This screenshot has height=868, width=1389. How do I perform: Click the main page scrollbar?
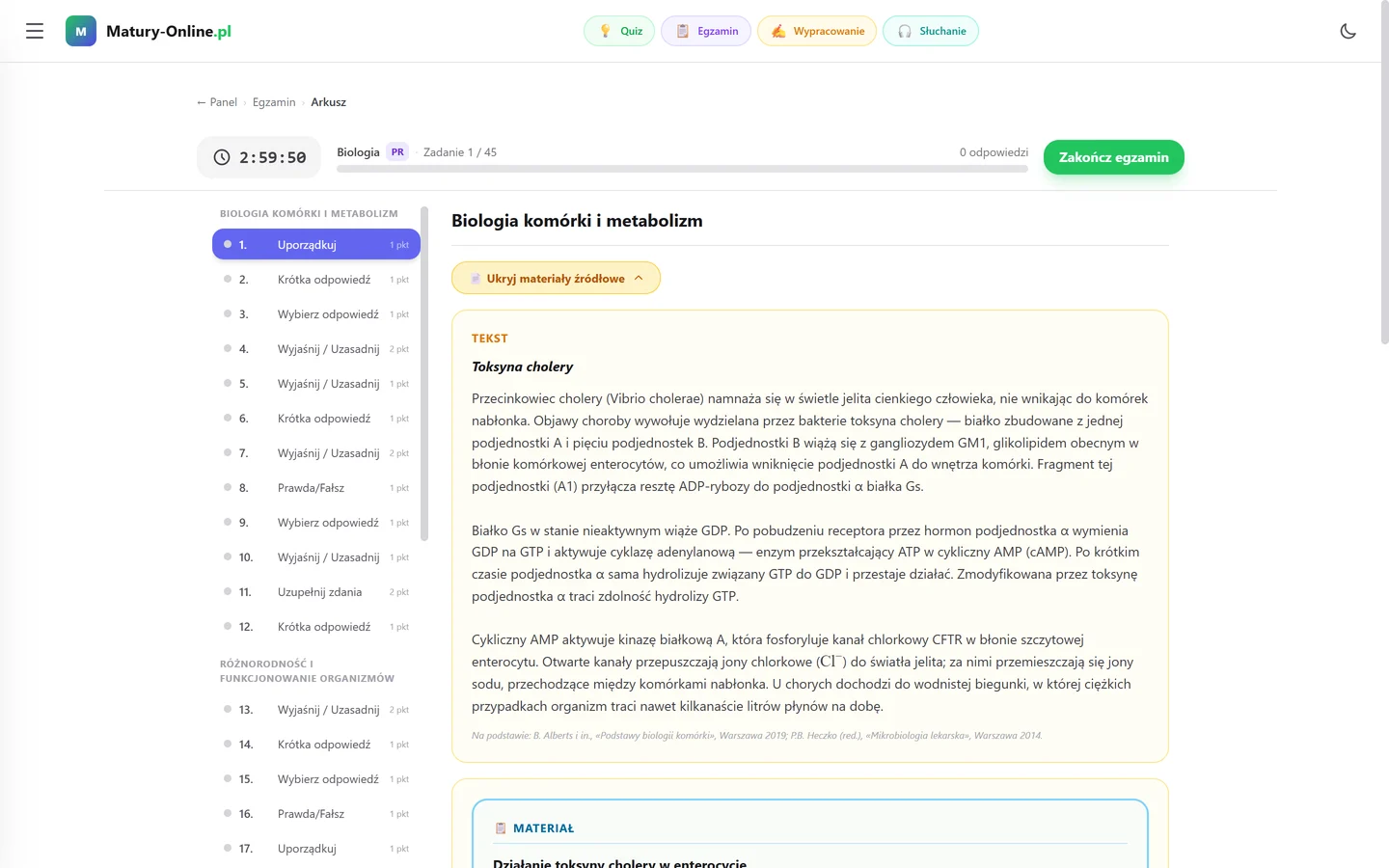[1385, 174]
